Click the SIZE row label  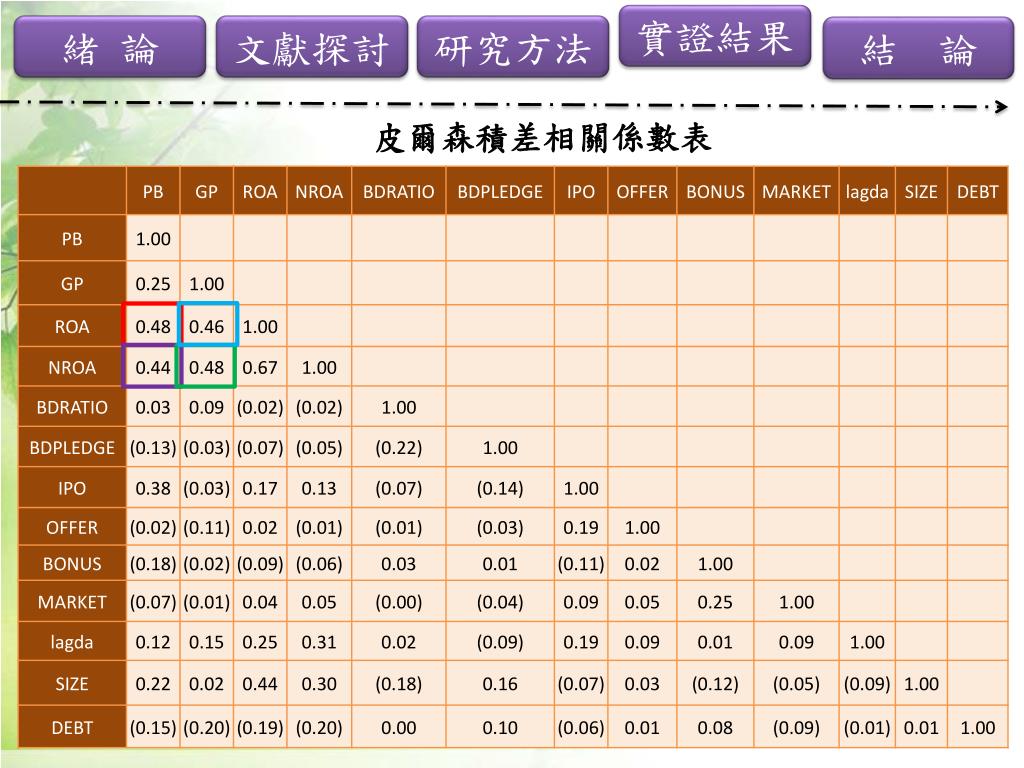click(72, 684)
